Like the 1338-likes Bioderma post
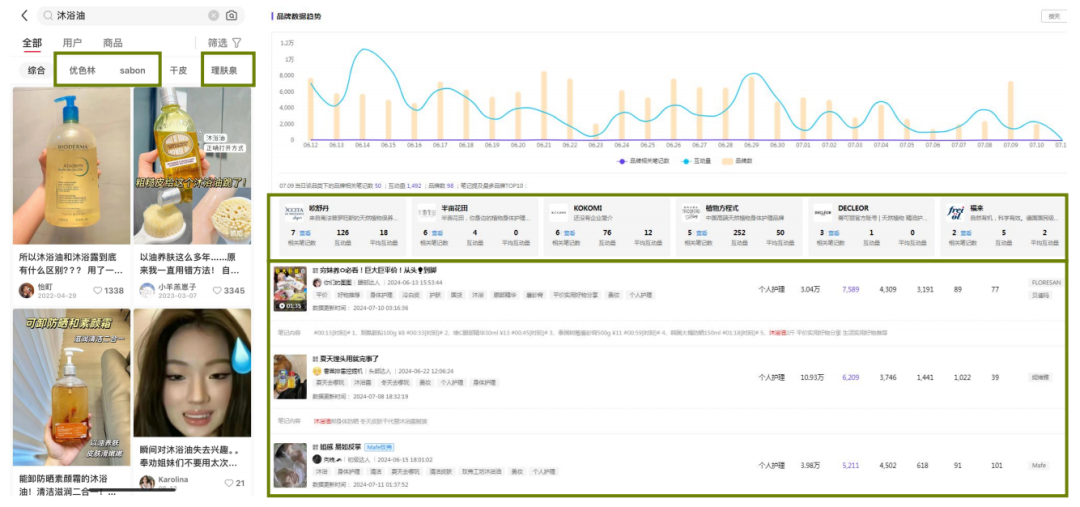The width and height of the screenshot is (1080, 507). click(98, 291)
